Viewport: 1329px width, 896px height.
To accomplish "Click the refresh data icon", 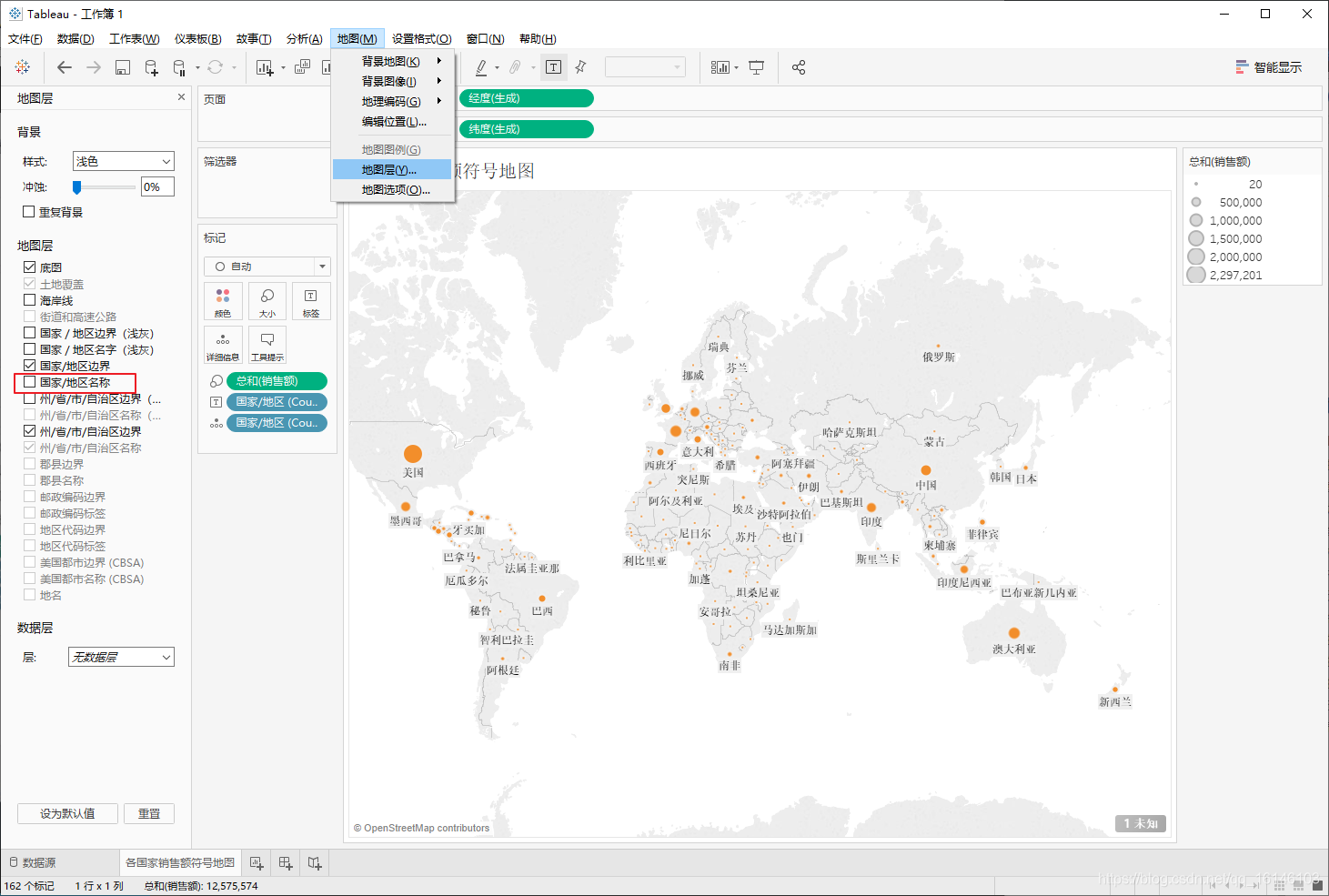I will 216,67.
